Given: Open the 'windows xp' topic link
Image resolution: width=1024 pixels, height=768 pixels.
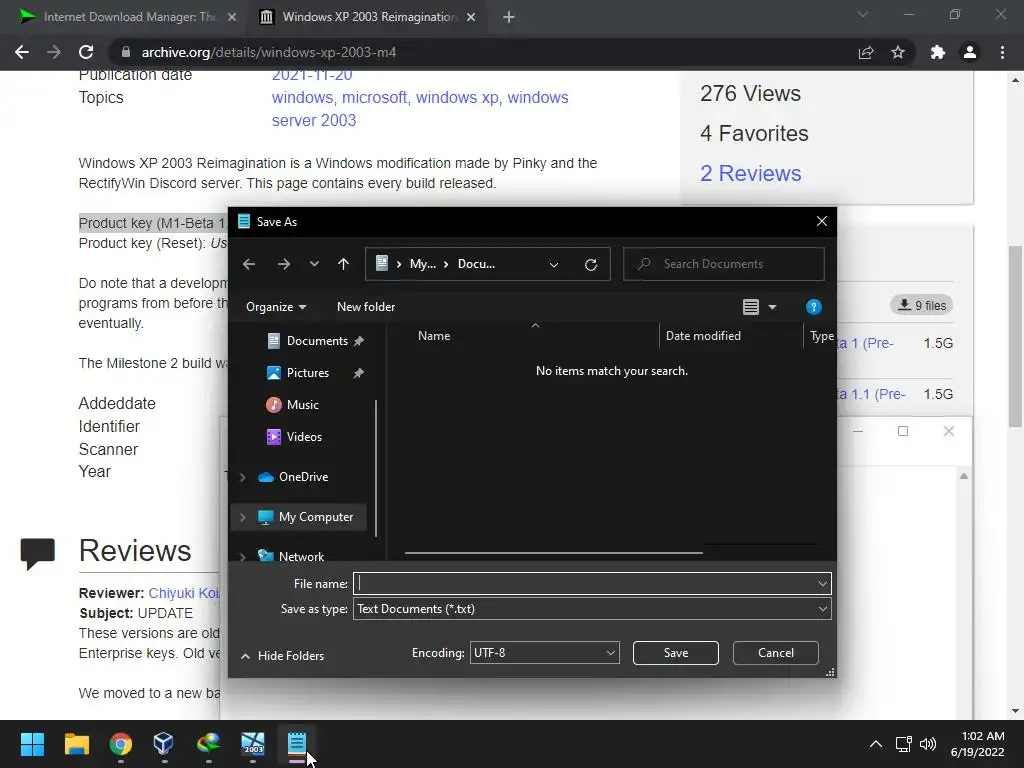Looking at the screenshot, I should tap(457, 97).
